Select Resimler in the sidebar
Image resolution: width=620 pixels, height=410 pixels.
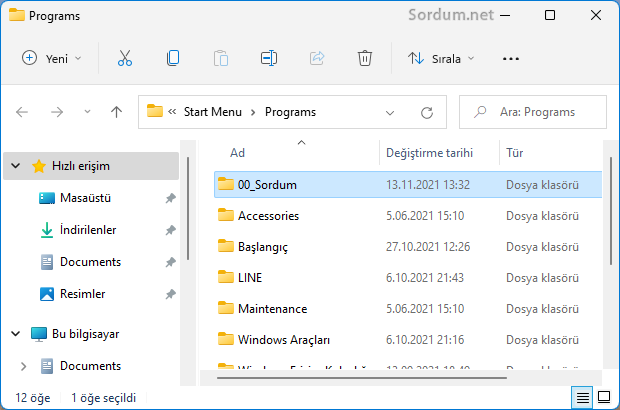83,294
